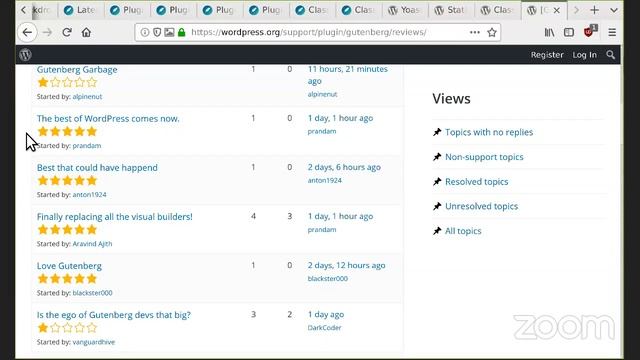Open the 'Love Gutenberg' review
640x360 pixels.
69,266
